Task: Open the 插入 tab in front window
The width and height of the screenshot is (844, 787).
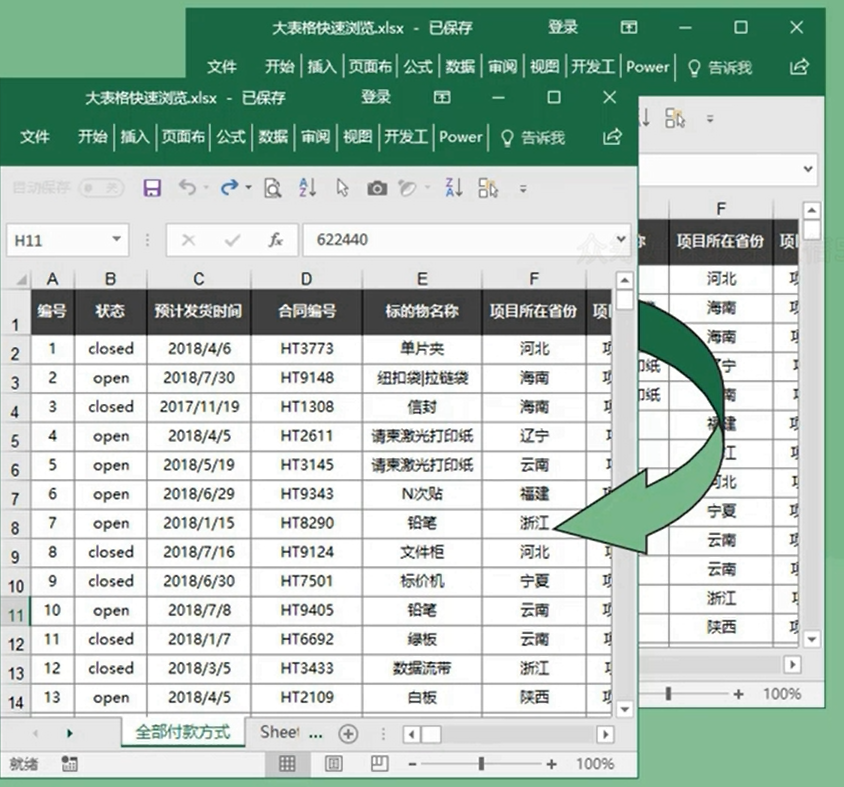Action: (135, 137)
